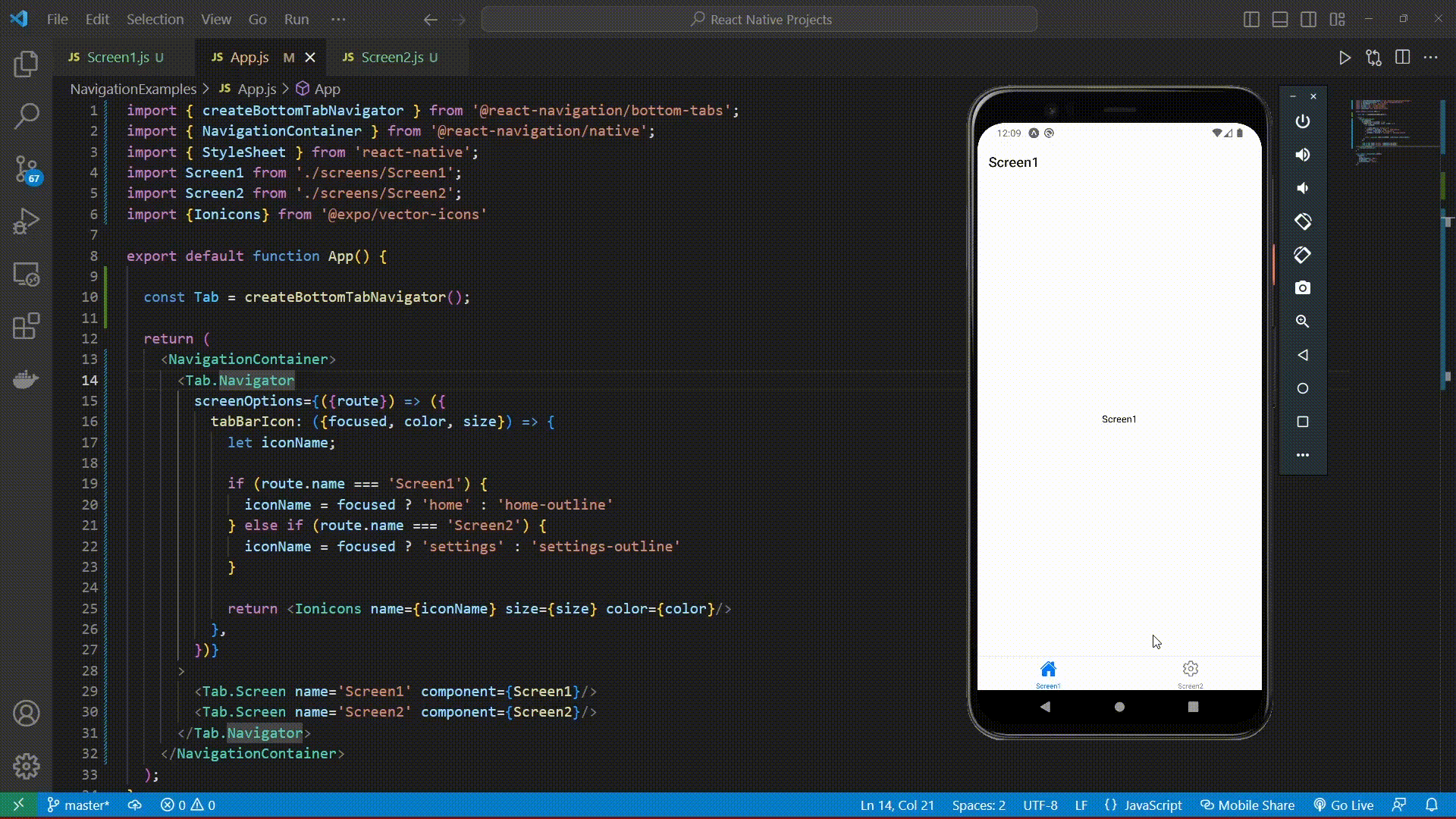The width and height of the screenshot is (1456, 819).
Task: Click Go Live in status bar
Action: click(x=1344, y=805)
